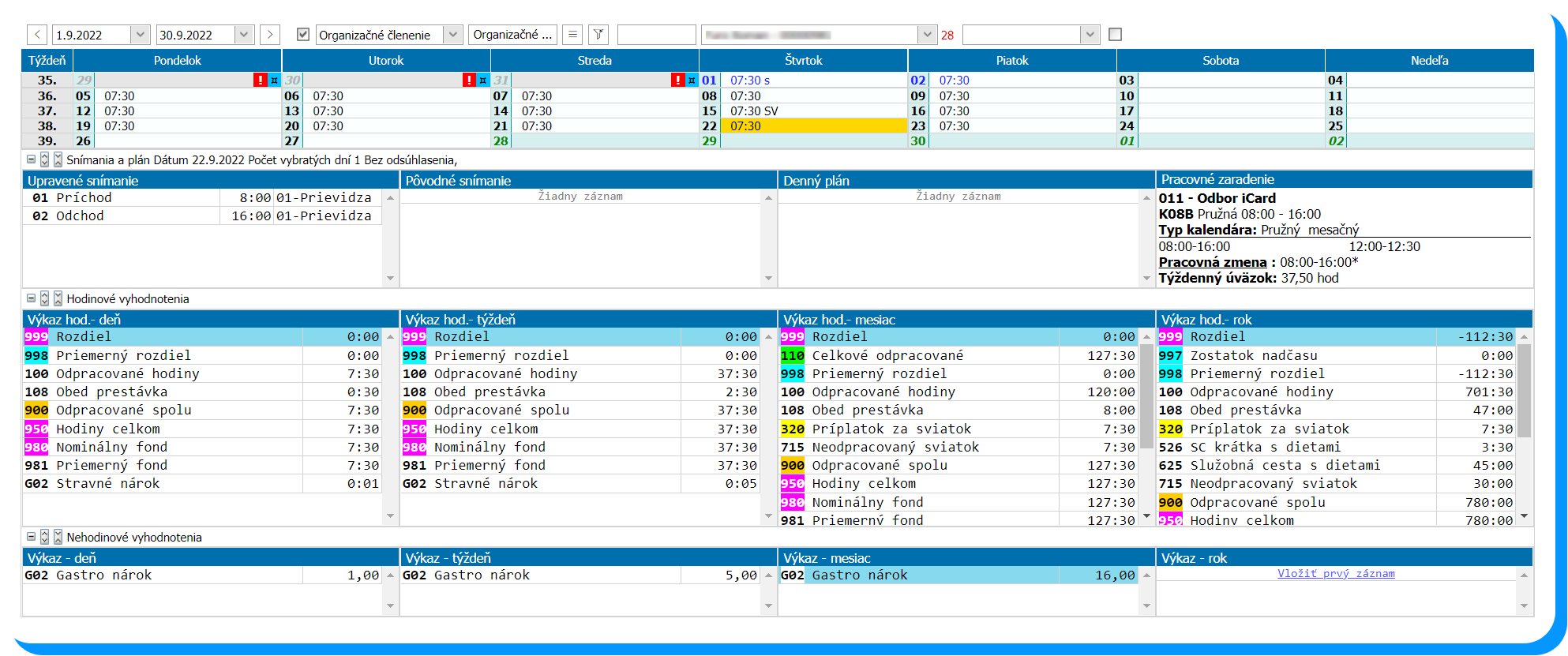The height and width of the screenshot is (656, 1568).
Task: Go to the next period with the right arrow
Action: pos(270,35)
